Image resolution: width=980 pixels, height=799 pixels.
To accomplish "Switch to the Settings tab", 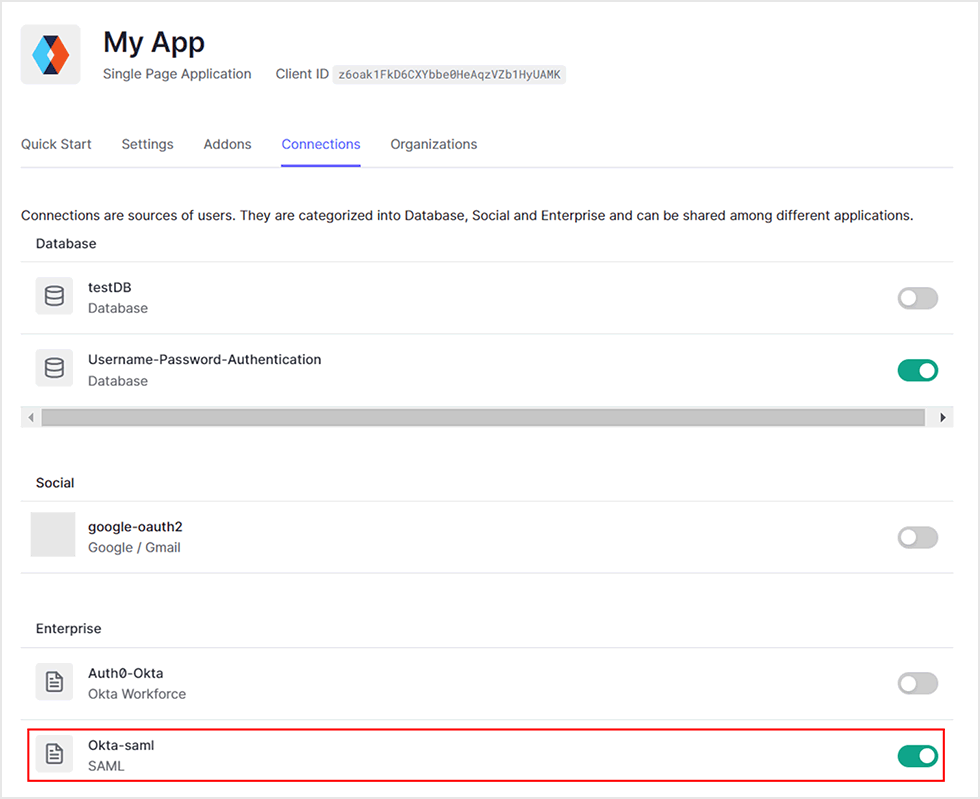I will [x=148, y=144].
